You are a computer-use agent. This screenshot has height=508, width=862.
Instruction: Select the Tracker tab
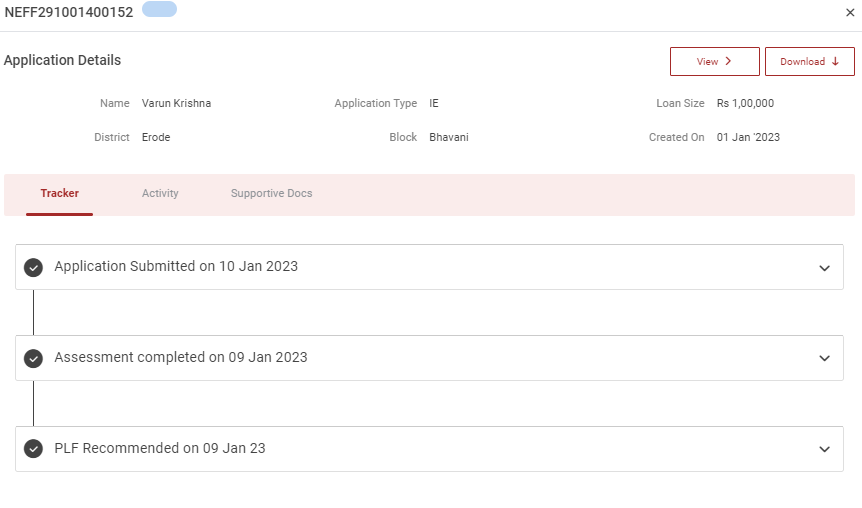60,194
